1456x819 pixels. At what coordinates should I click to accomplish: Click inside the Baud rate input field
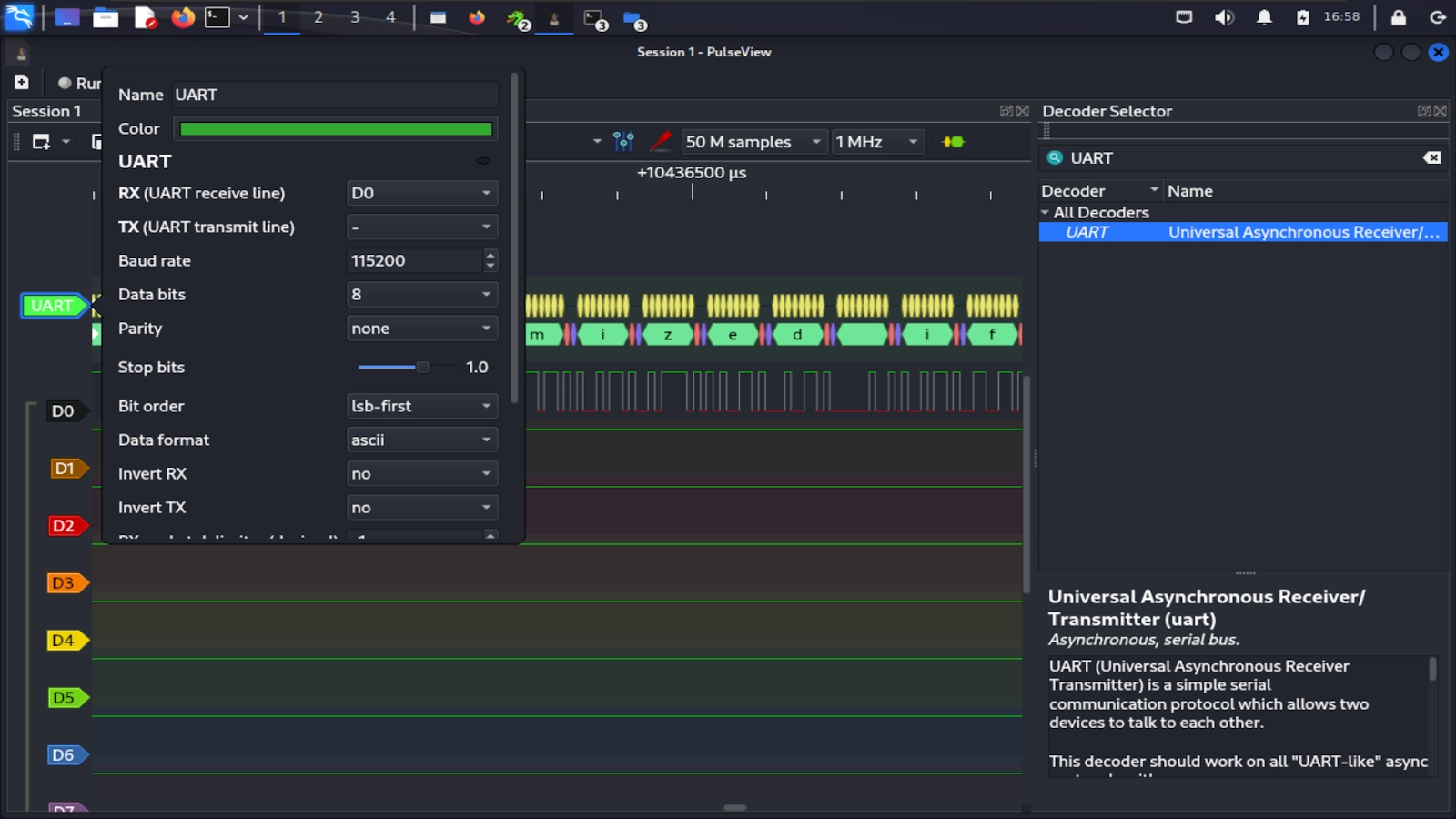pyautogui.click(x=409, y=260)
